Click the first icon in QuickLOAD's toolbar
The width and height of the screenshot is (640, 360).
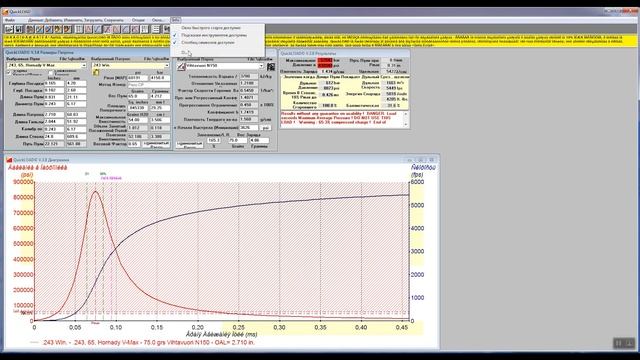[9, 29]
